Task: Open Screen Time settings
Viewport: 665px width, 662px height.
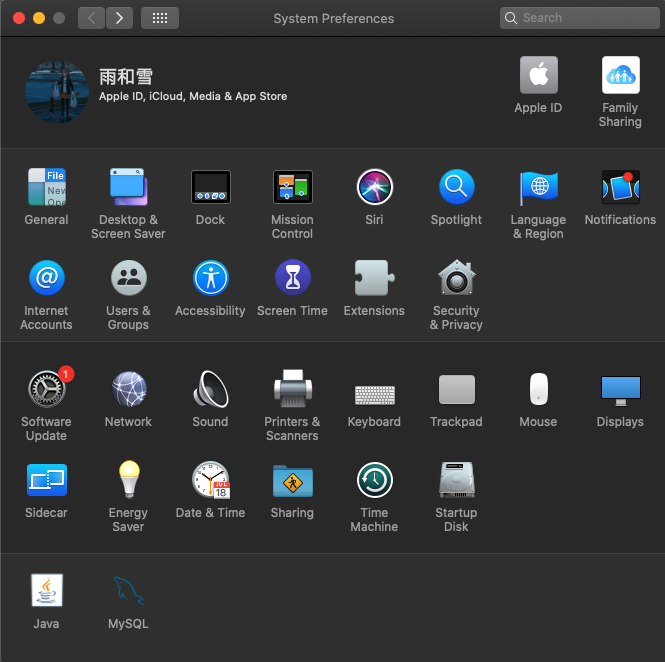Action: point(293,277)
